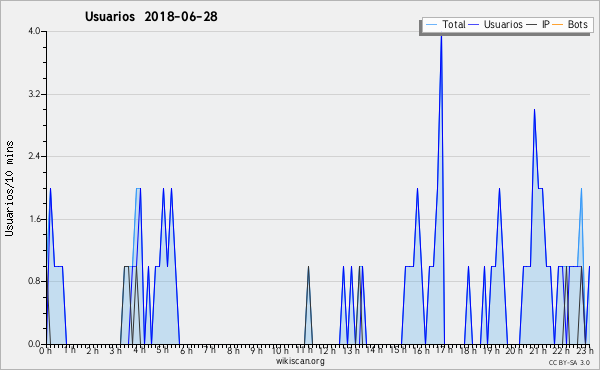
Task: Click the x-axis label '23 h'
Action: (x=585, y=350)
